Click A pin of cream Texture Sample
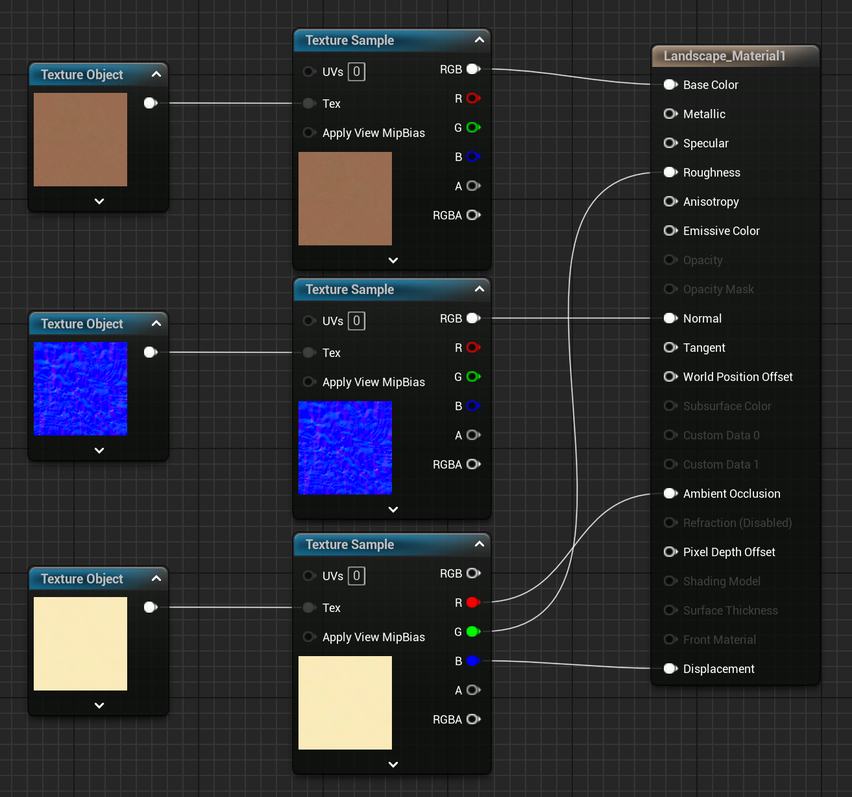 coord(473,690)
